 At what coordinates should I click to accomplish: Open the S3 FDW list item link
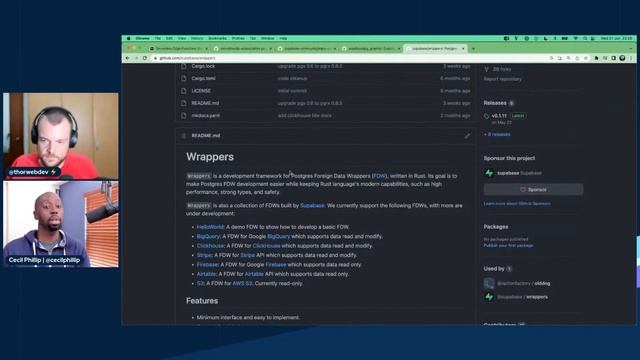click(200, 283)
